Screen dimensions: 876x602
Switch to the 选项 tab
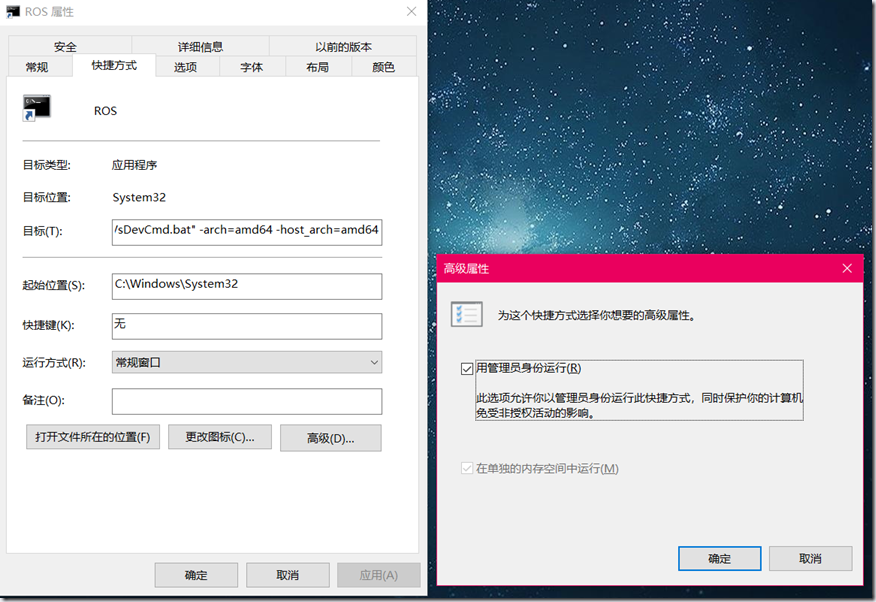(185, 67)
